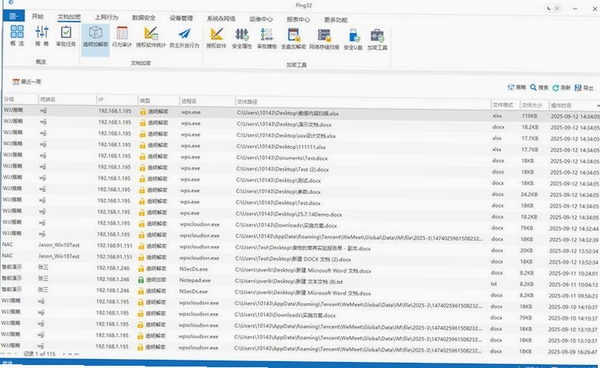Image resolution: width=600 pixels, height=368 pixels.
Task: Select the 20KB file size cell
Action: click(x=527, y=250)
